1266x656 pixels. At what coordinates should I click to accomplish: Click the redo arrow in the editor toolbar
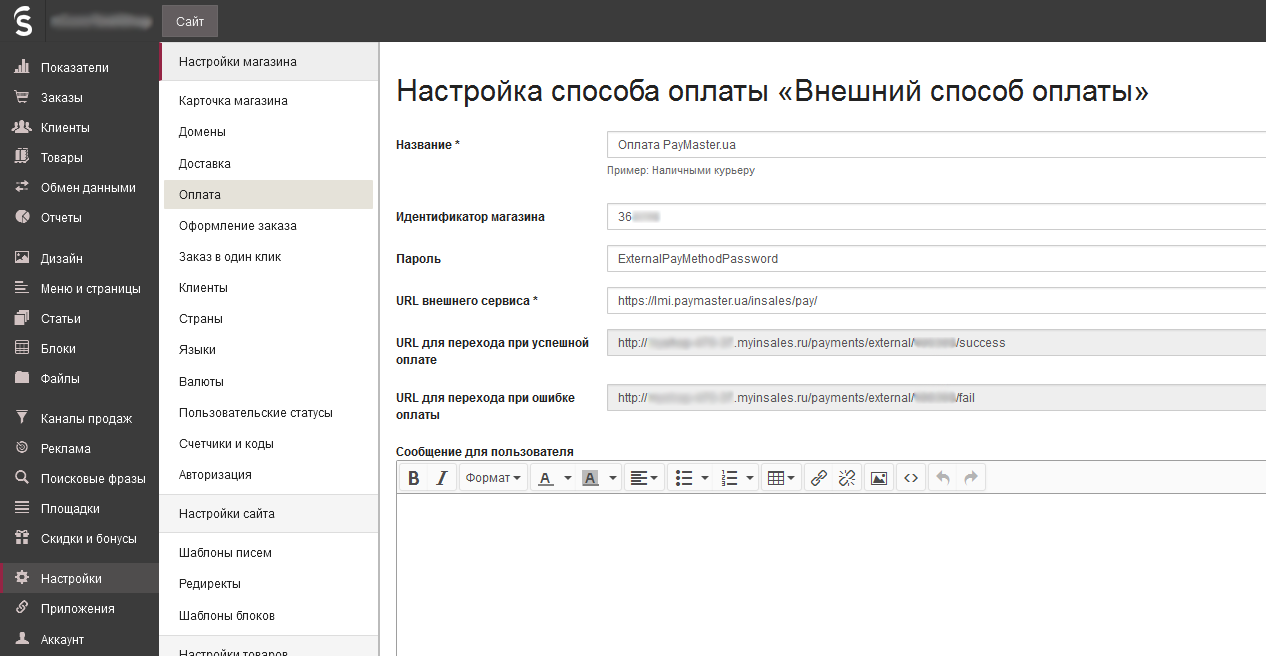click(x=971, y=478)
